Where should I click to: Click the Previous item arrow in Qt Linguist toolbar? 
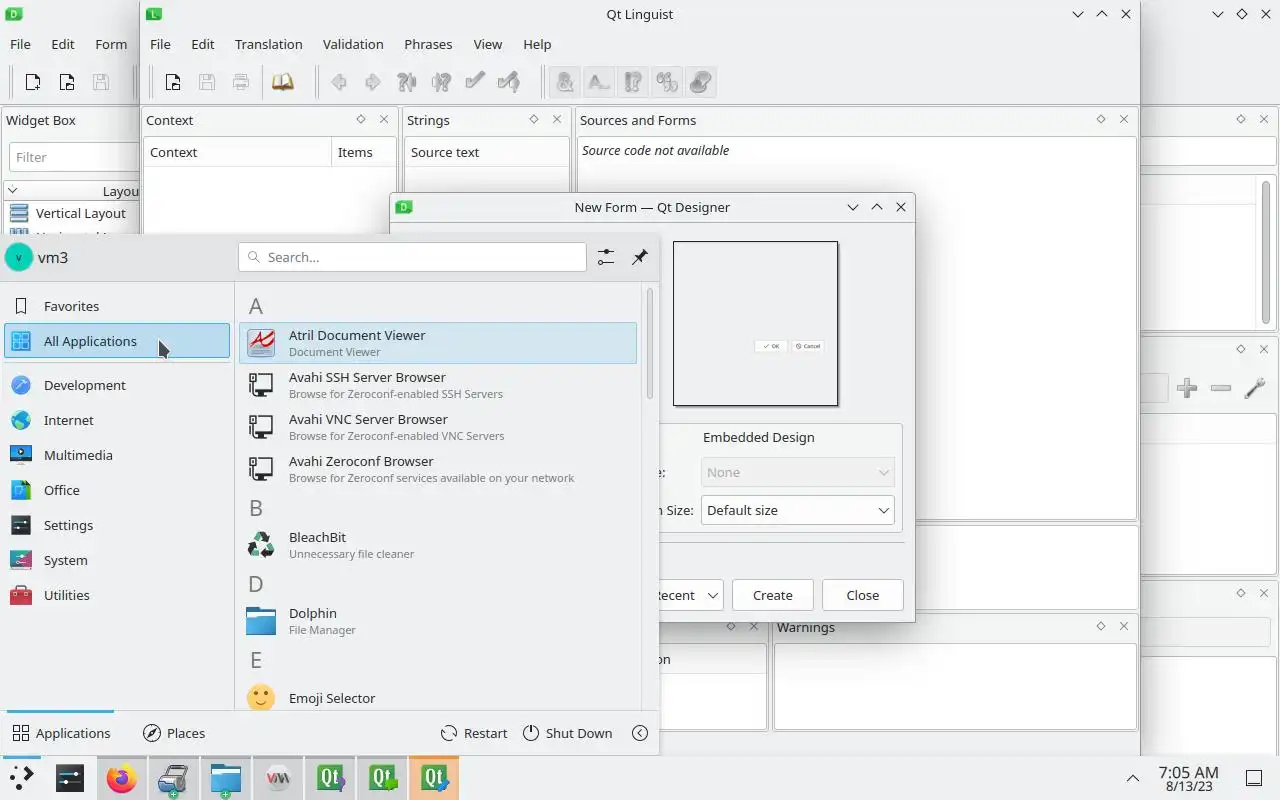tap(339, 82)
